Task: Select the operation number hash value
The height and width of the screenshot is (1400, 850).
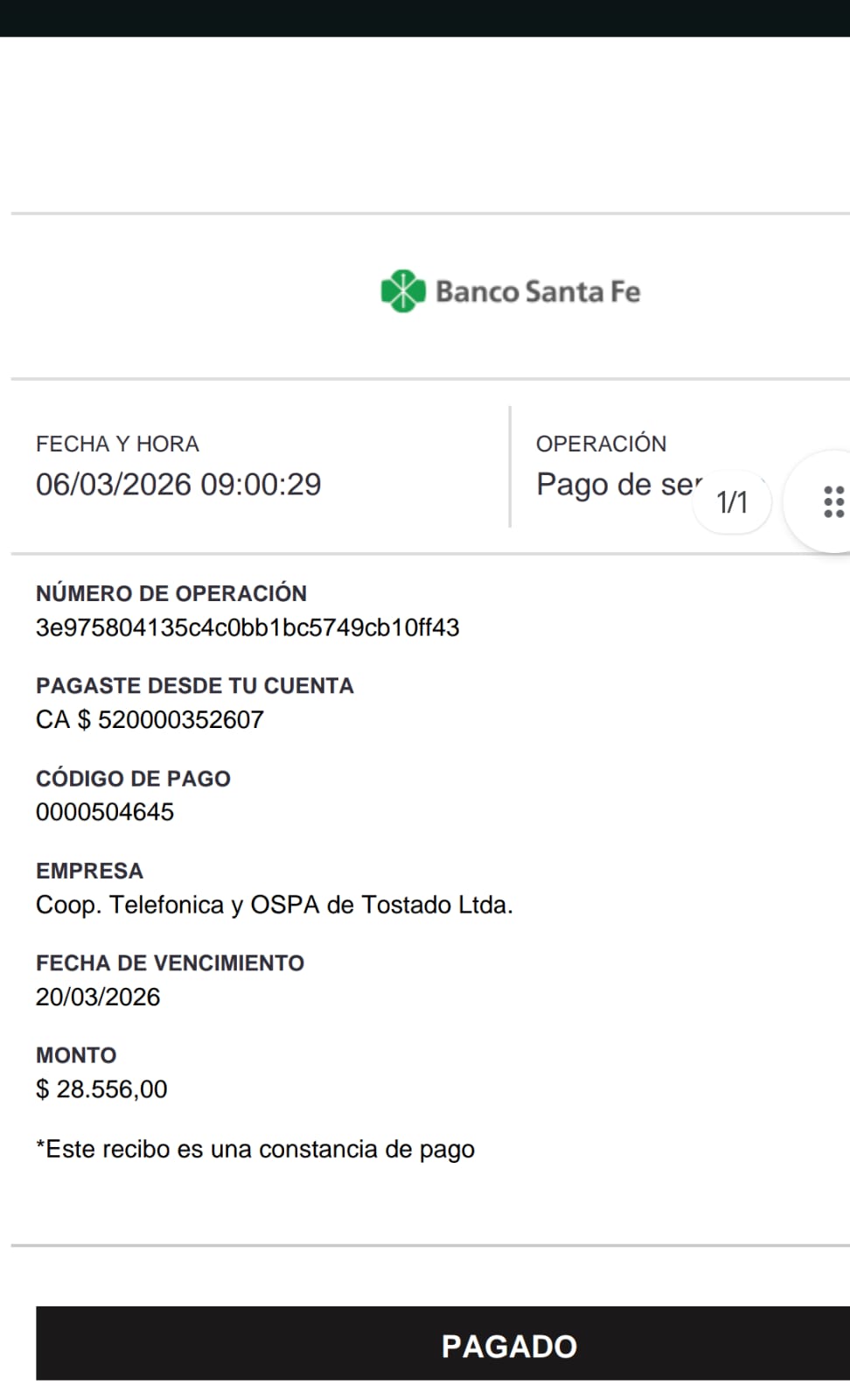Action: click(x=247, y=627)
